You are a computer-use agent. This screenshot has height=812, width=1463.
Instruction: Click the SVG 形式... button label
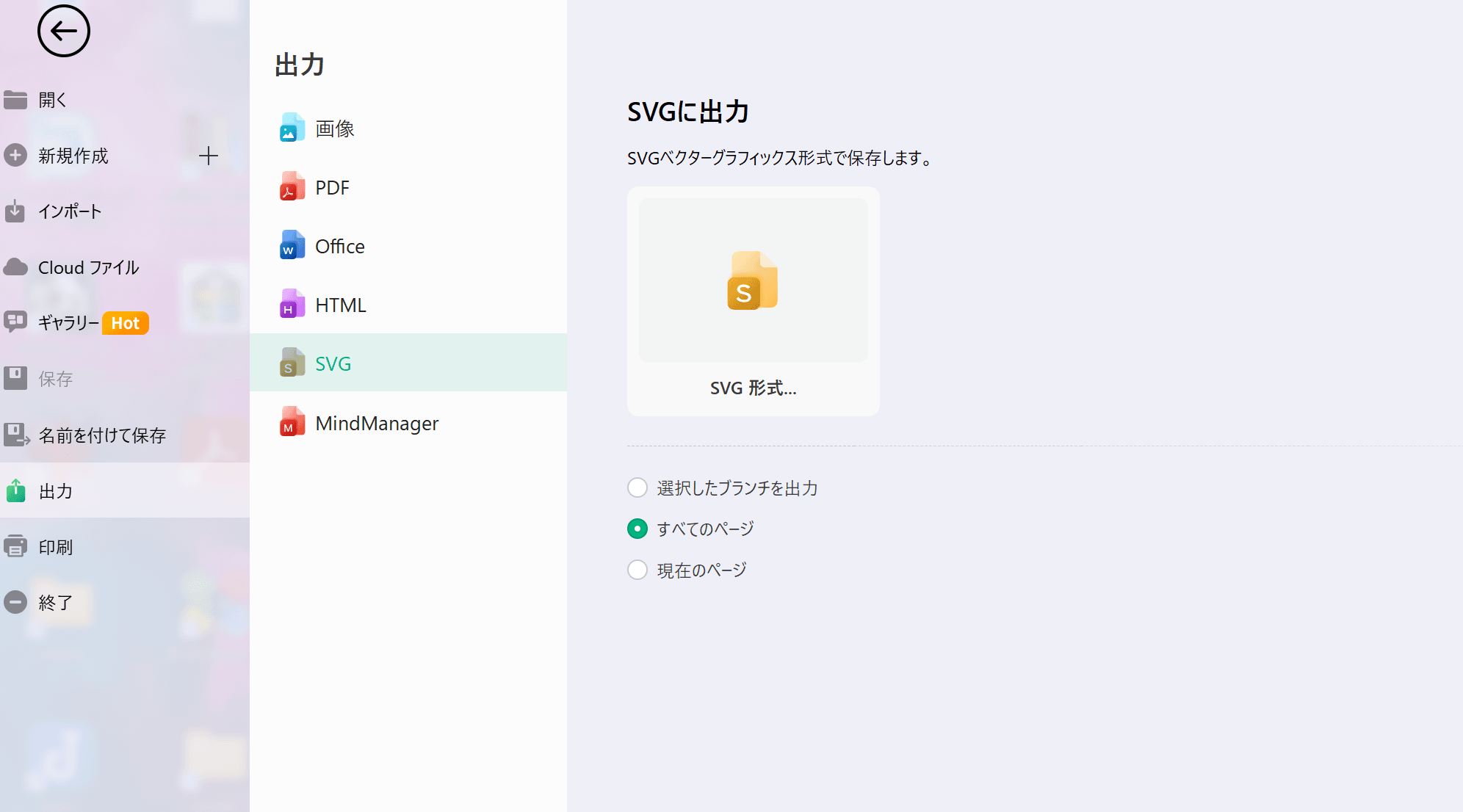tap(753, 388)
